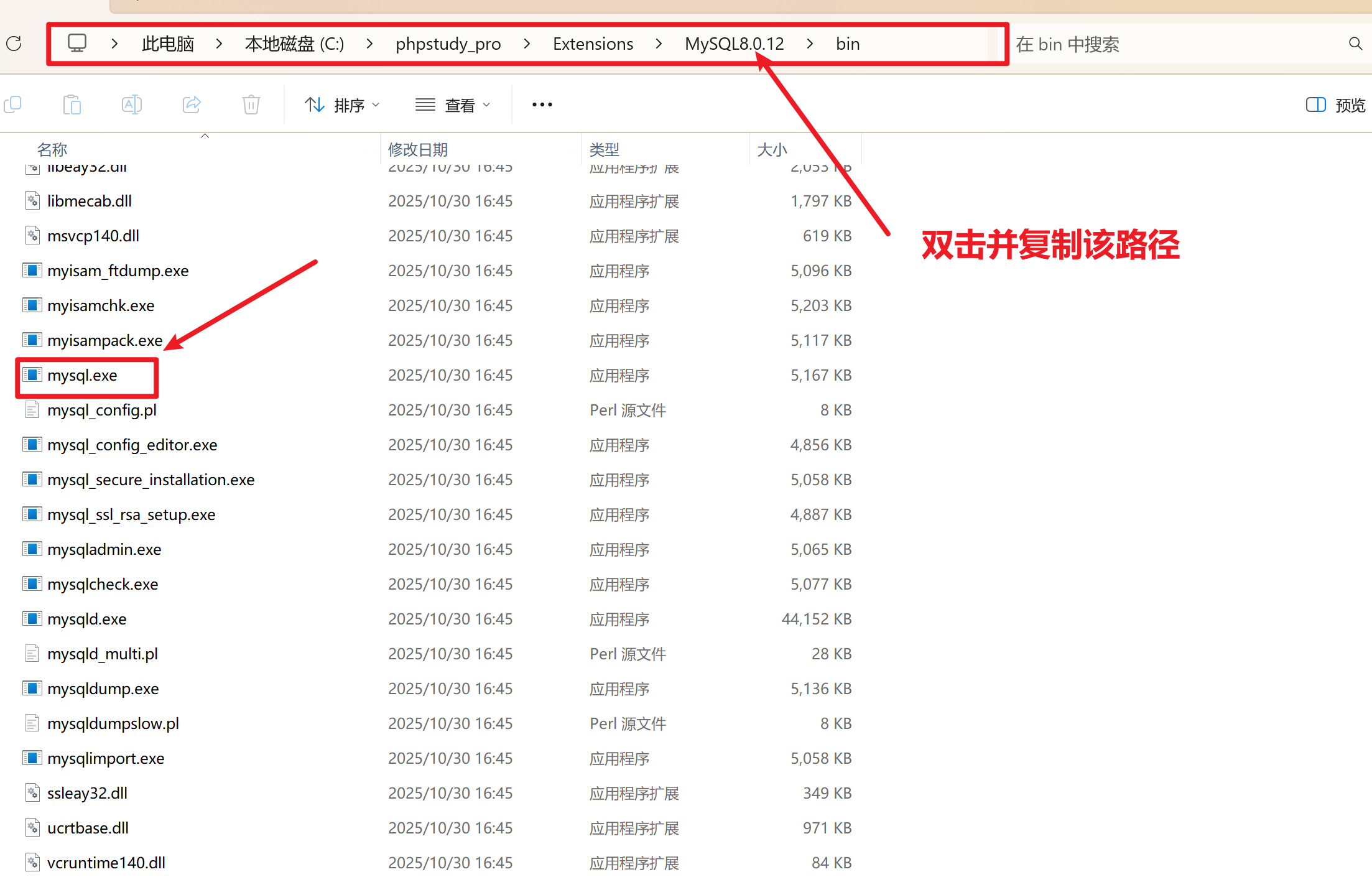Open the sort dropdown menu
1372x877 pixels.
point(341,104)
